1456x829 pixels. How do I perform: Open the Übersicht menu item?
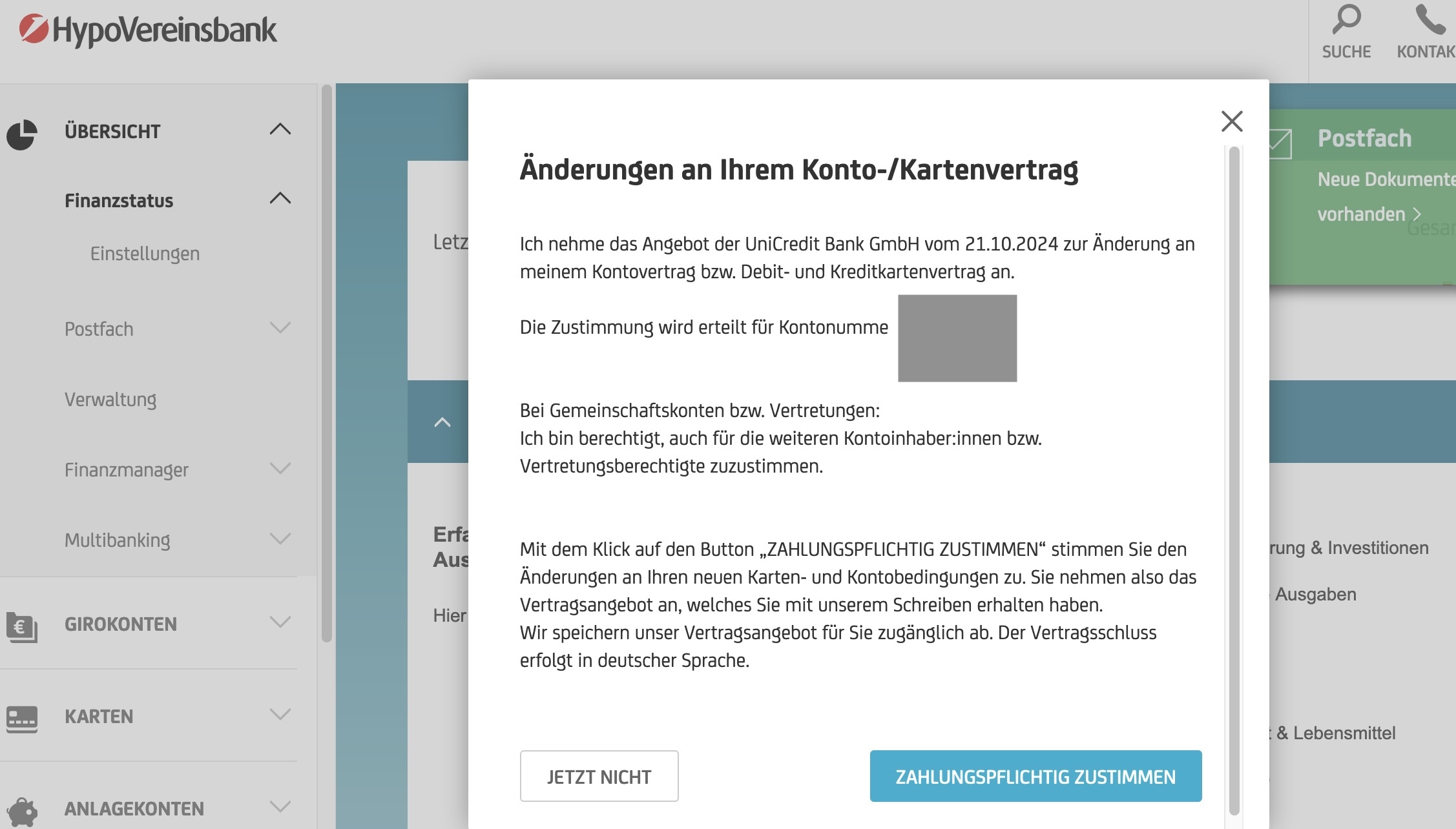point(112,132)
